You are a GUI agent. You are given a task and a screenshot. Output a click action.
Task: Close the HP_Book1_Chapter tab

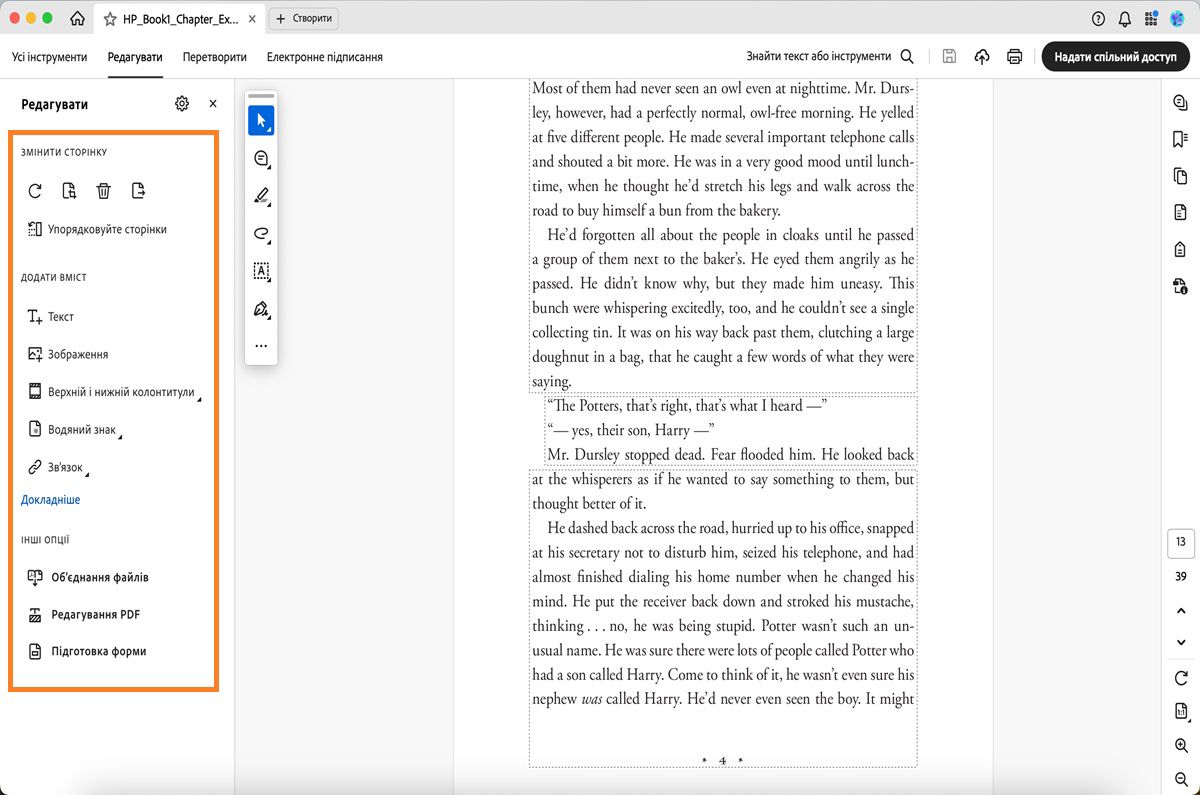pyautogui.click(x=250, y=19)
